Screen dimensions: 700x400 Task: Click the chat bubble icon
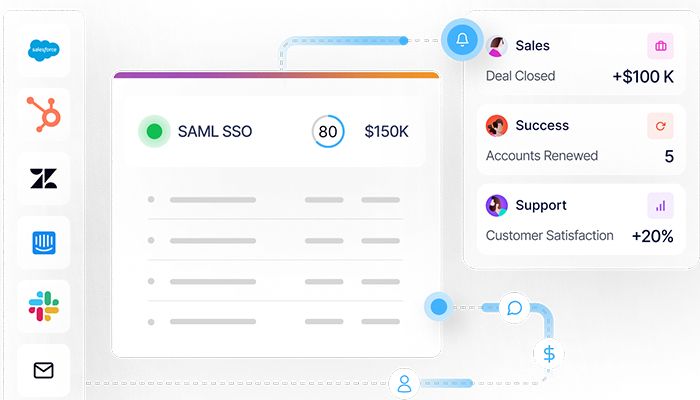pos(515,307)
